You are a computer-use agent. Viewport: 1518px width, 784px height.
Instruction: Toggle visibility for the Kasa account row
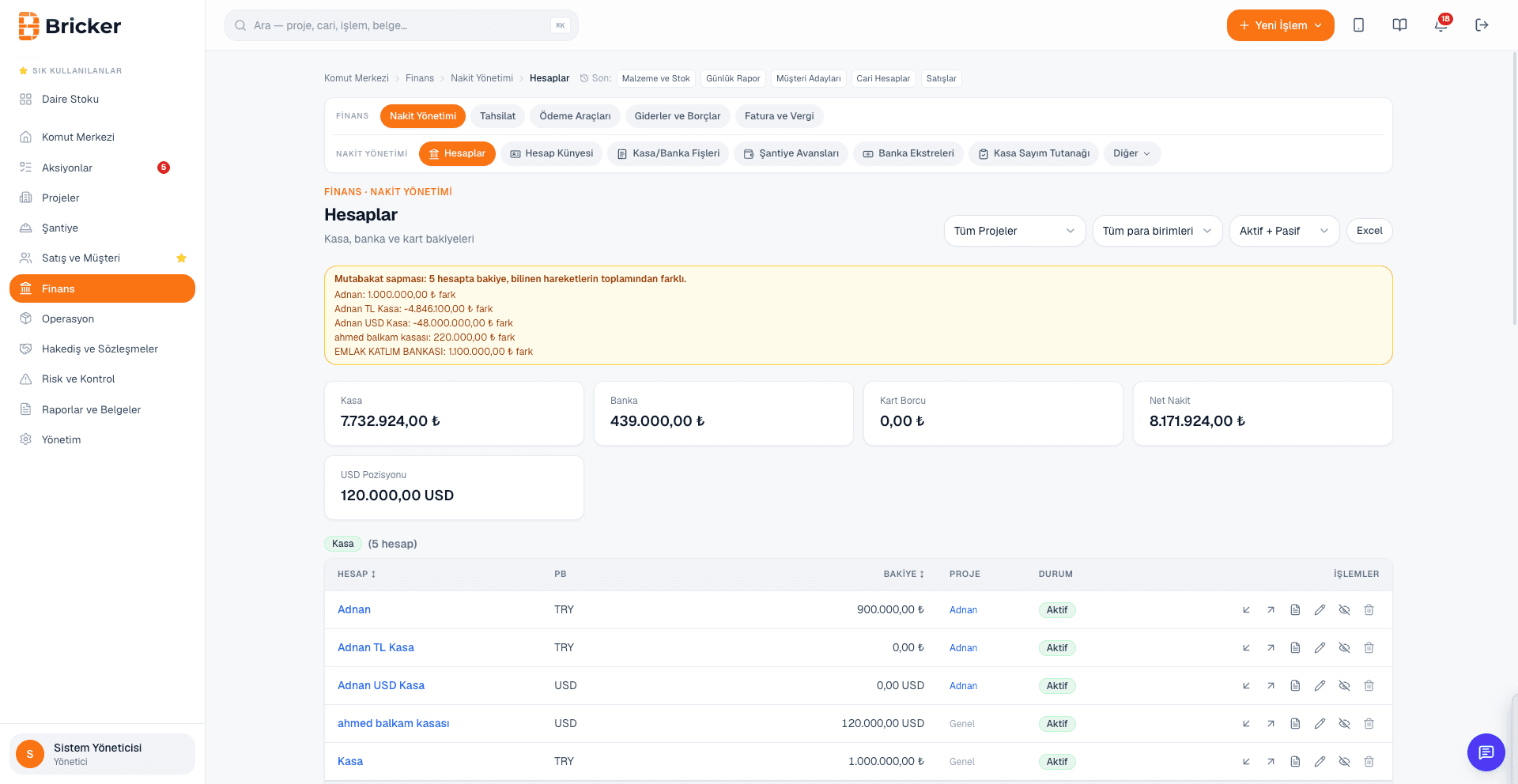pyautogui.click(x=1344, y=762)
